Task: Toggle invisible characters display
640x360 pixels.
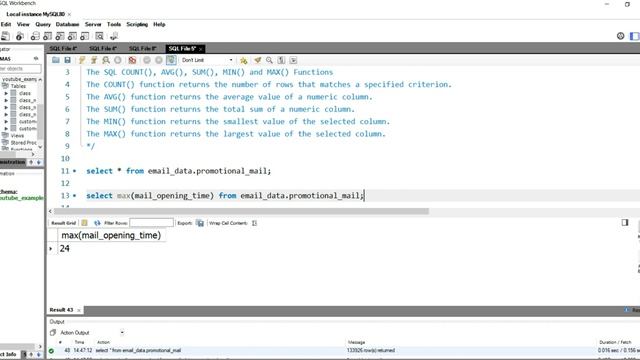Action: 281,60
